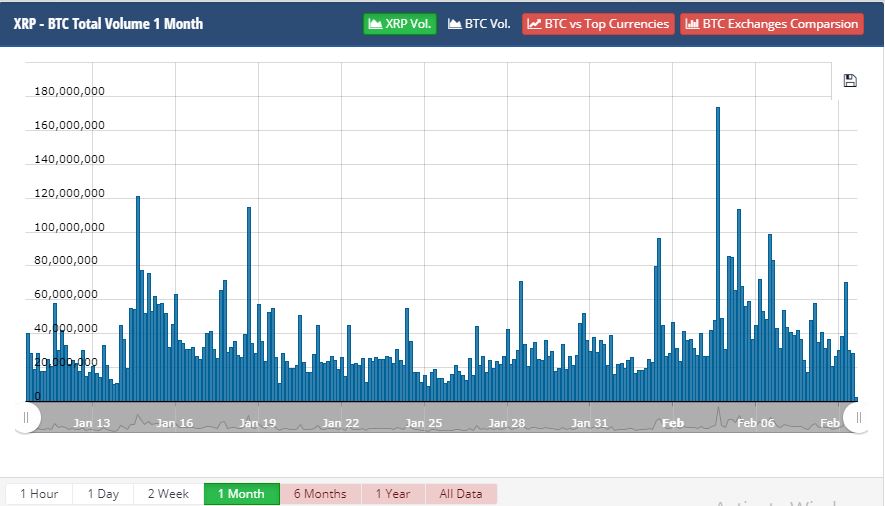Viewport: 885px width, 506px height.
Task: Toggle the XRP Vol. series button
Action: [399, 24]
